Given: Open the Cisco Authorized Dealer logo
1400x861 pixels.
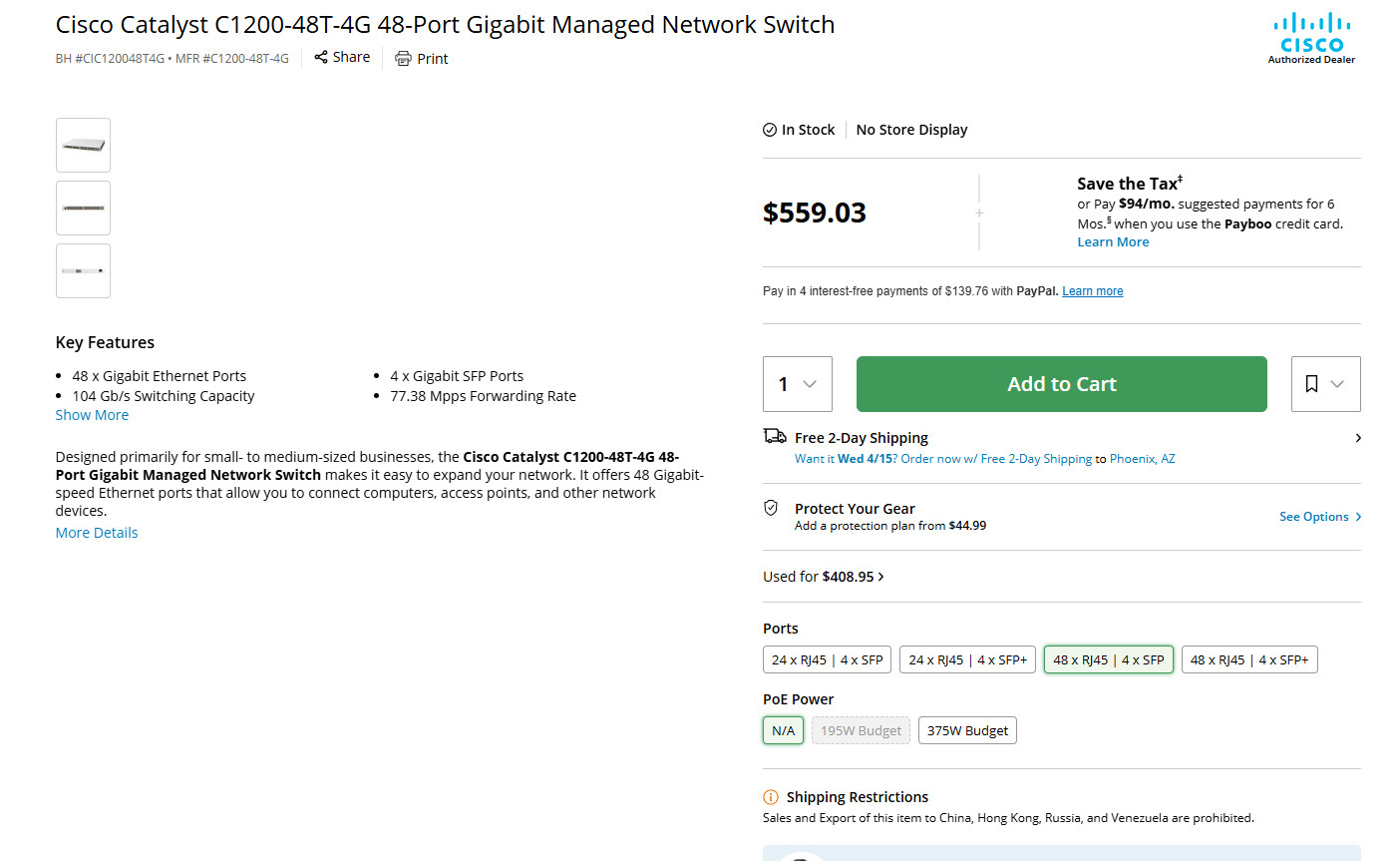Looking at the screenshot, I should click(x=1311, y=38).
